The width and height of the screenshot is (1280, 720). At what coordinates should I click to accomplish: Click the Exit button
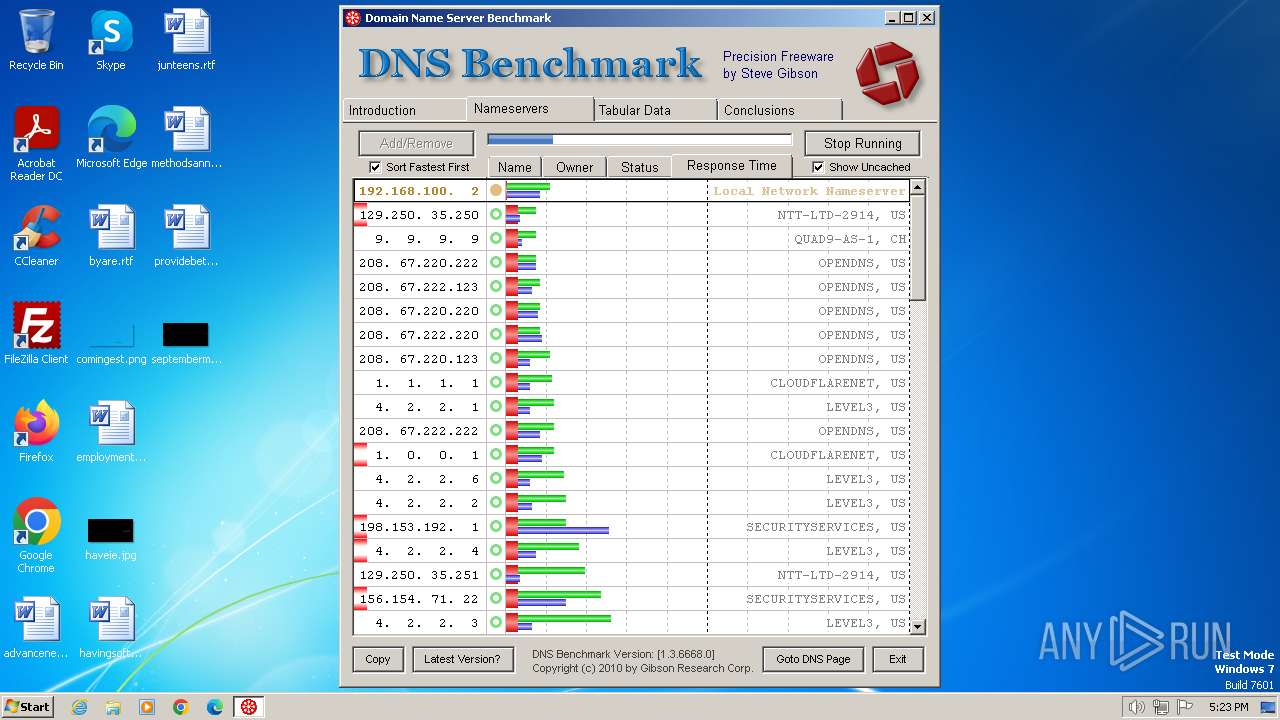click(x=898, y=659)
